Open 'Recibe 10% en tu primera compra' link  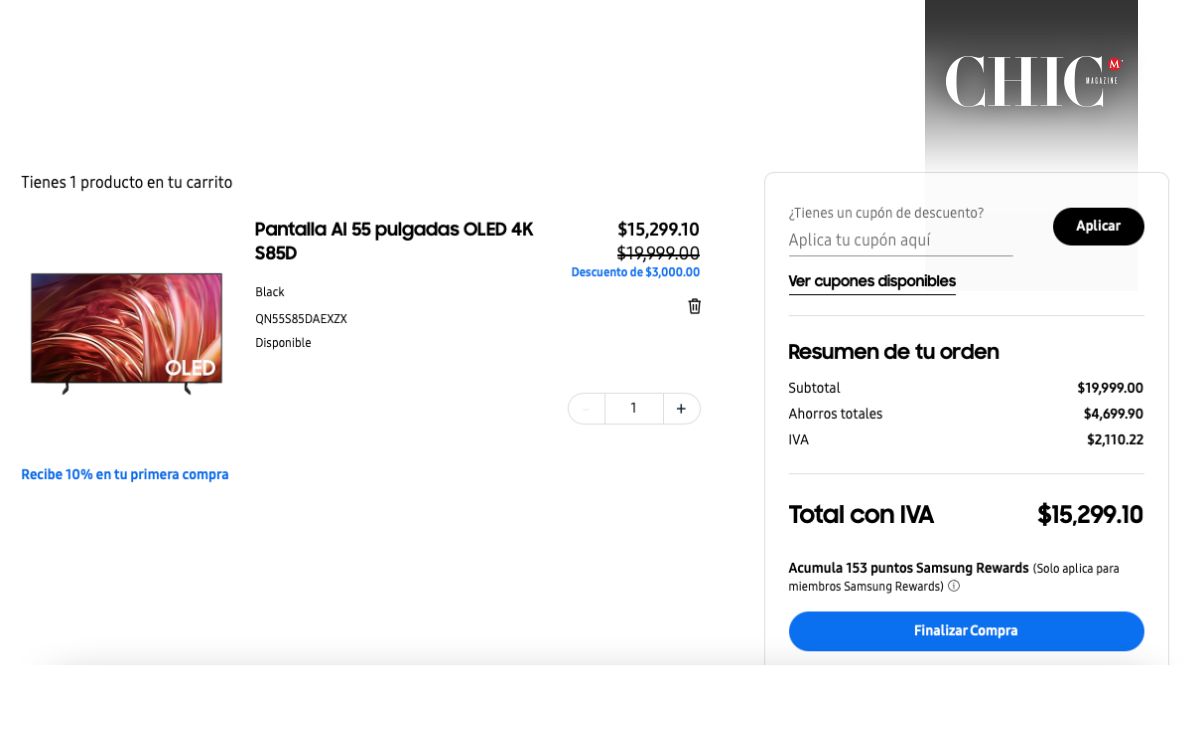coord(125,475)
